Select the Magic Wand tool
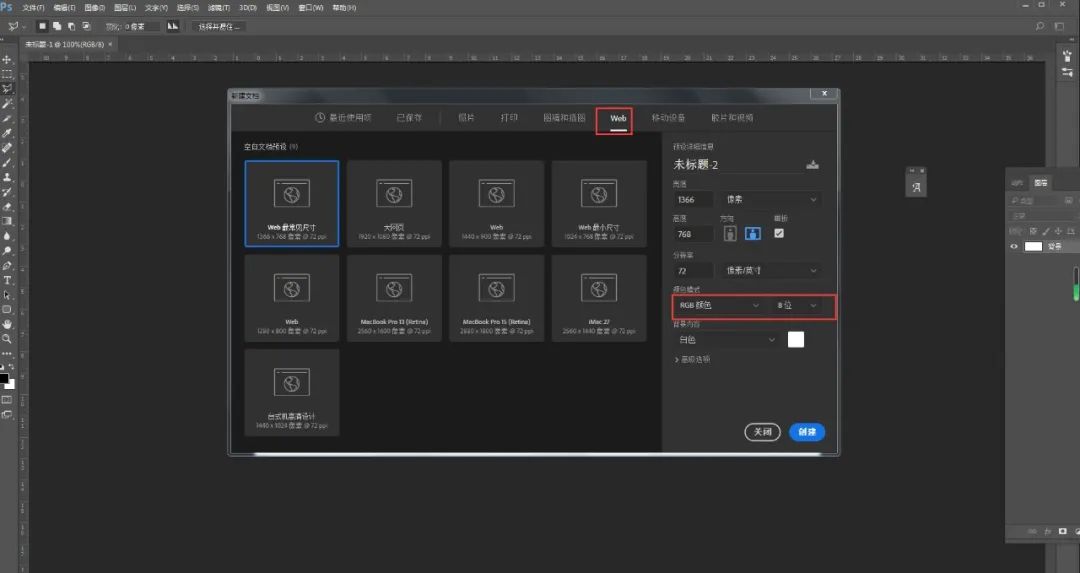 pos(7,103)
